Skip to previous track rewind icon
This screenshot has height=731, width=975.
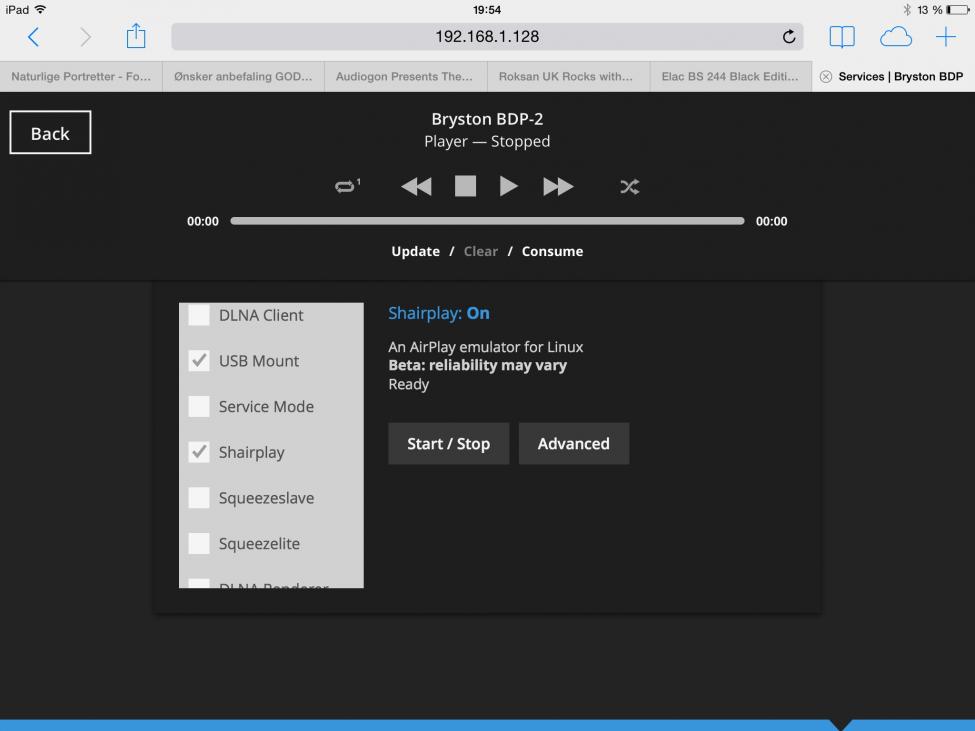[416, 186]
